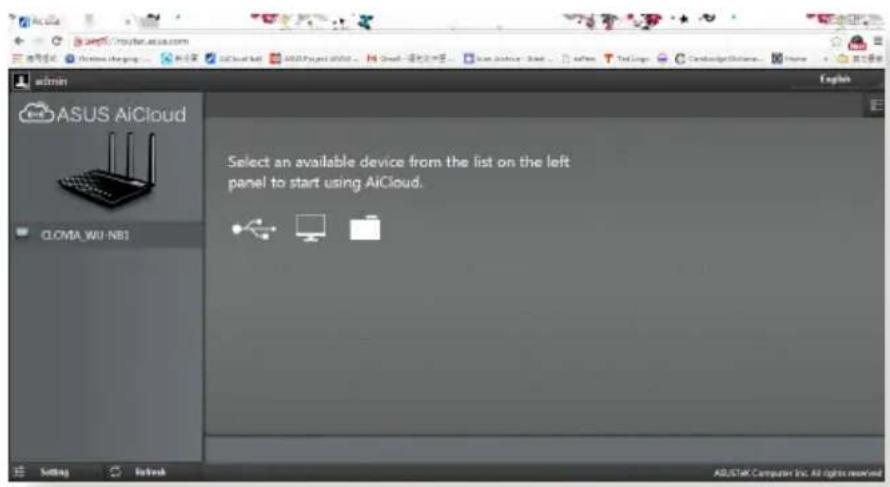Click the folder icon in AiCloud panel
This screenshot has width=890, height=487.
tap(364, 228)
